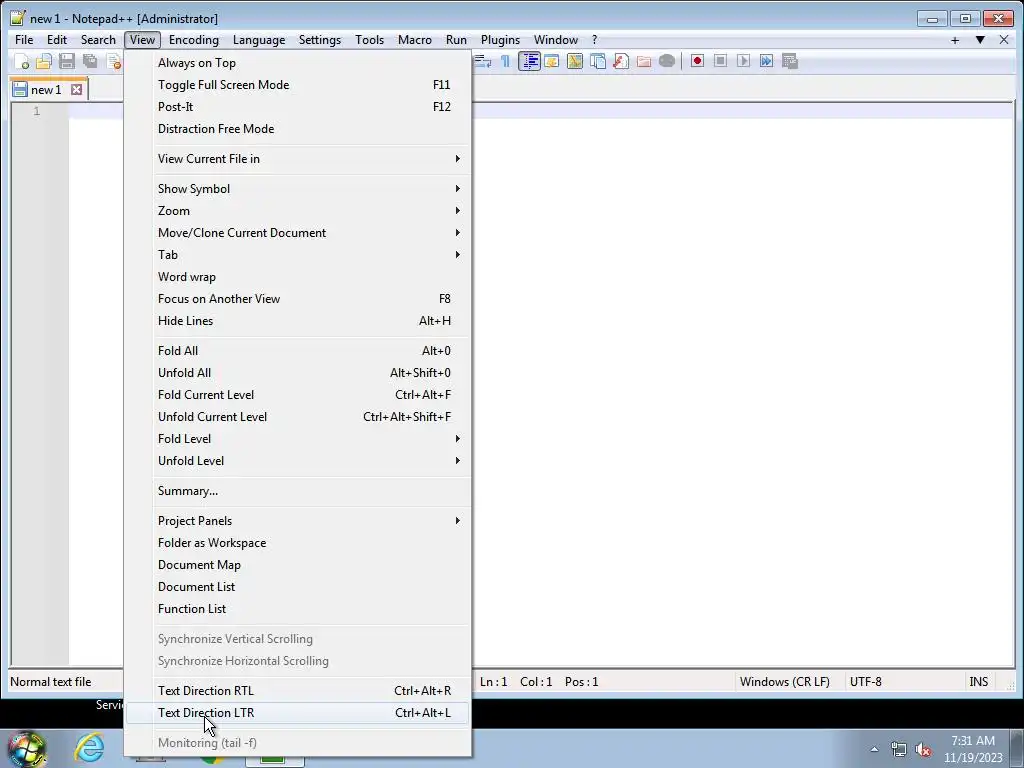The height and width of the screenshot is (768, 1024).
Task: Open tab list with black triangle icon
Action: pyautogui.click(x=980, y=40)
